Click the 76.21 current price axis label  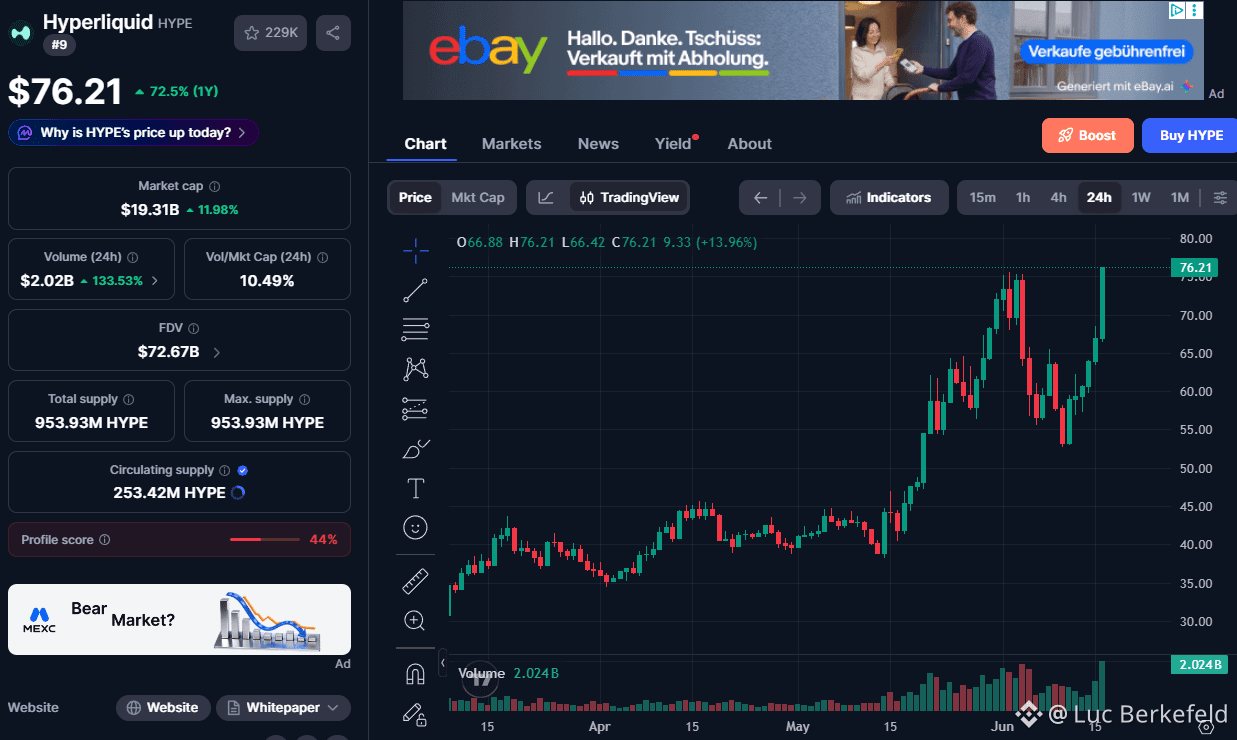1196,268
